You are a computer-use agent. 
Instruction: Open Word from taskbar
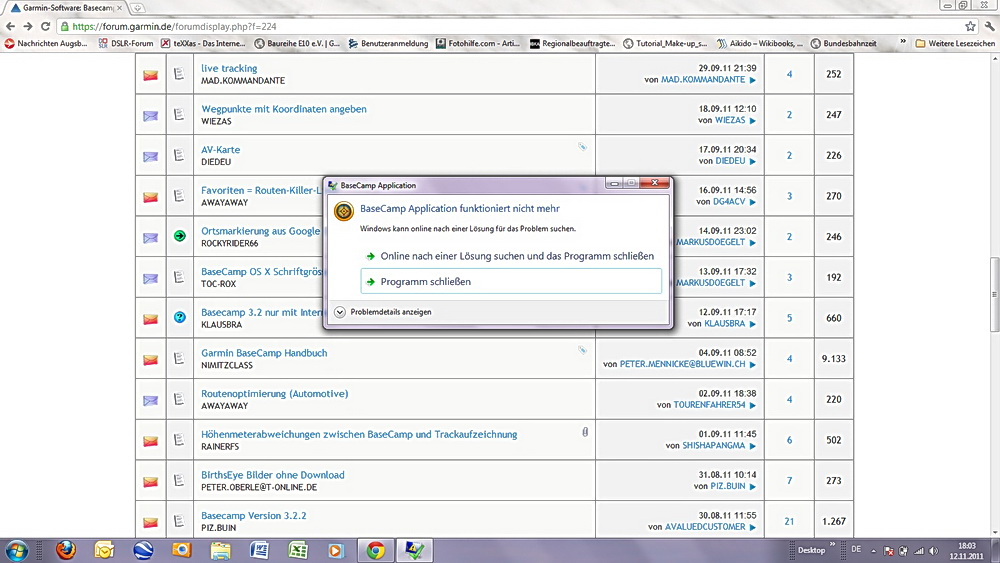click(259, 550)
